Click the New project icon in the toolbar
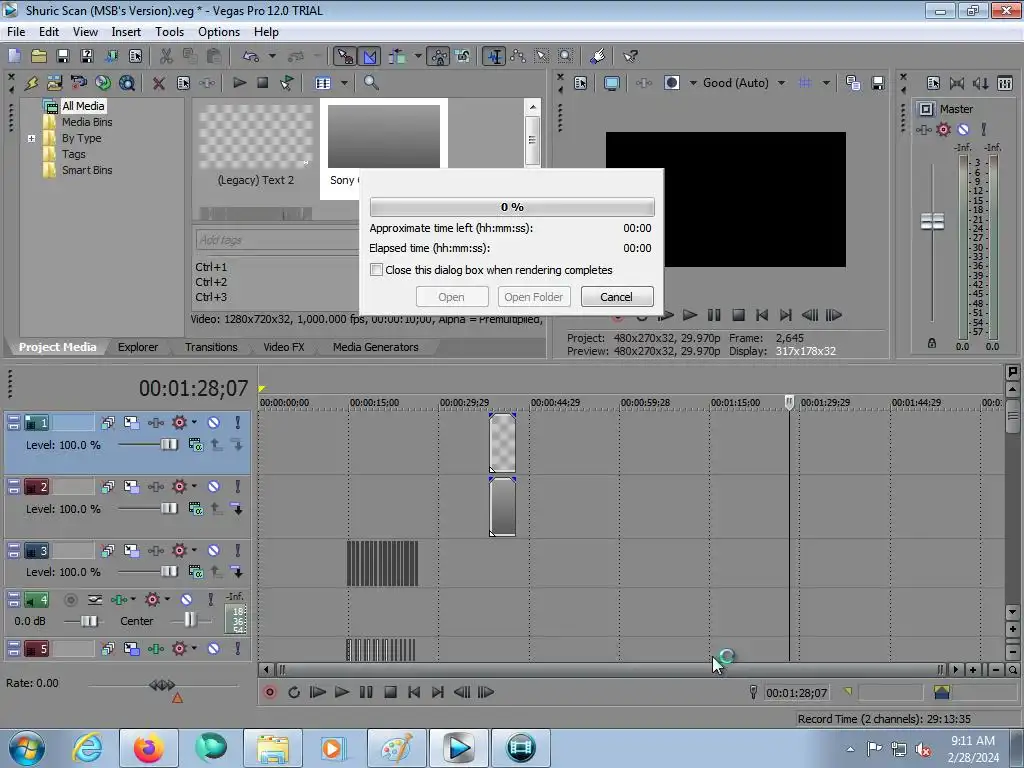 [x=14, y=56]
